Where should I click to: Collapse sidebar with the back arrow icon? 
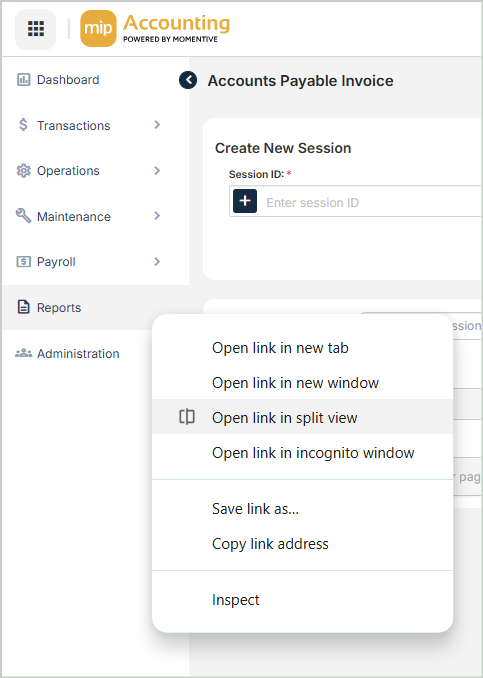(x=188, y=80)
